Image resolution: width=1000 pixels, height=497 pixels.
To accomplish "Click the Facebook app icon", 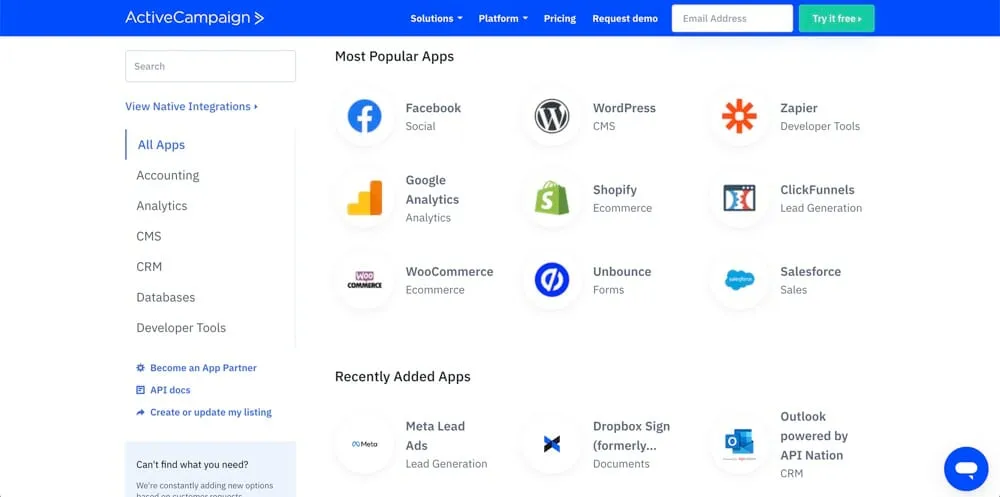I will point(364,117).
